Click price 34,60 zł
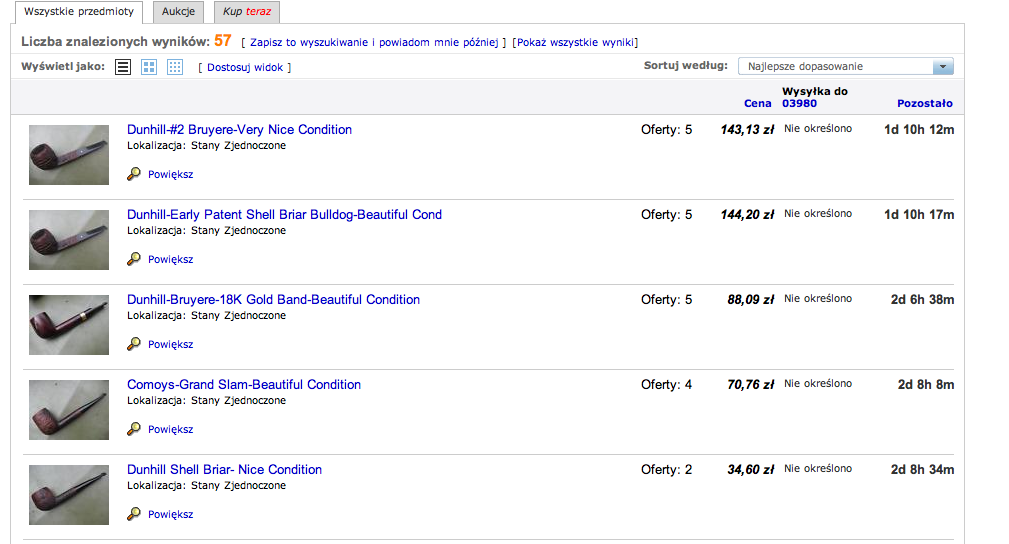Viewport: 1009px width, 544px height. 750,469
